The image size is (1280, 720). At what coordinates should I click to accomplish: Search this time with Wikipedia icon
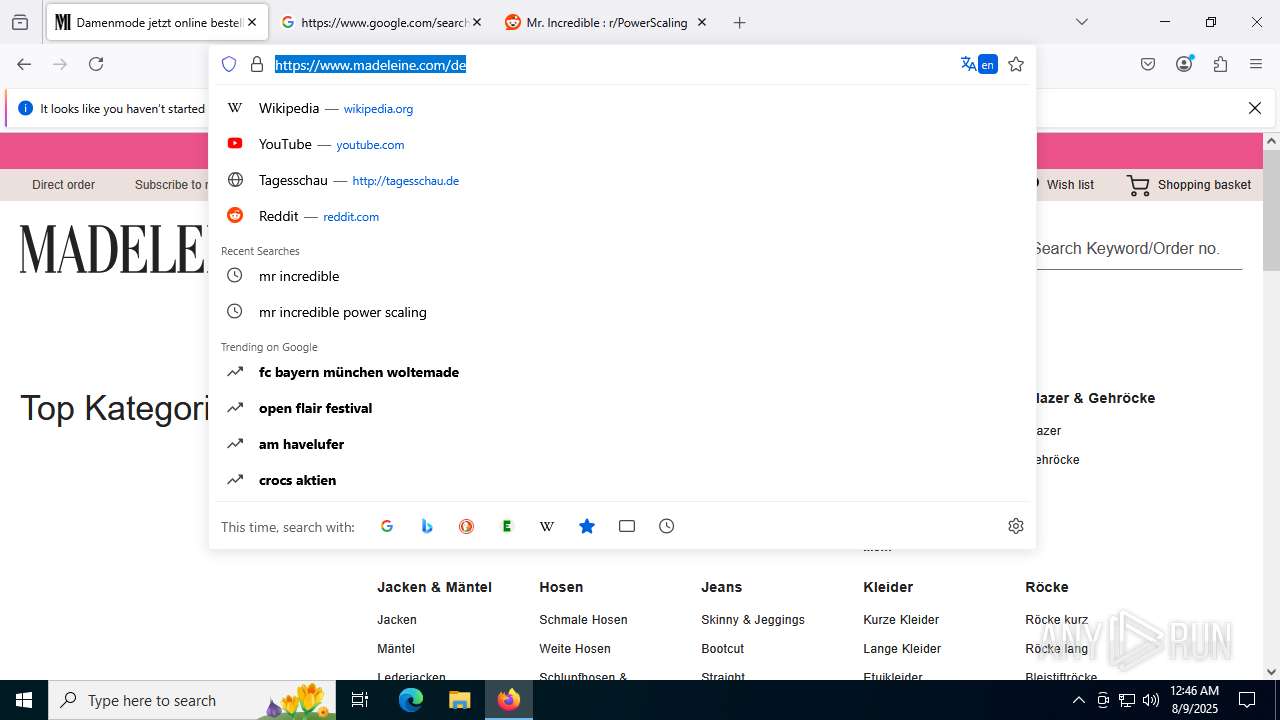547,526
